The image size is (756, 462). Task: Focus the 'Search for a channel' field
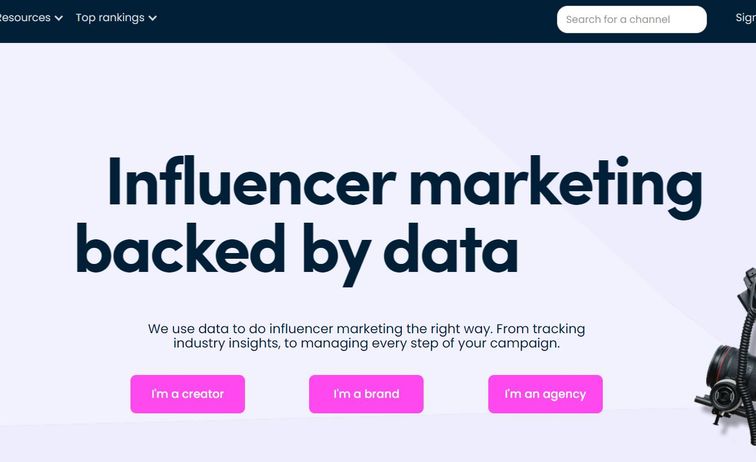pyautogui.click(x=631, y=19)
